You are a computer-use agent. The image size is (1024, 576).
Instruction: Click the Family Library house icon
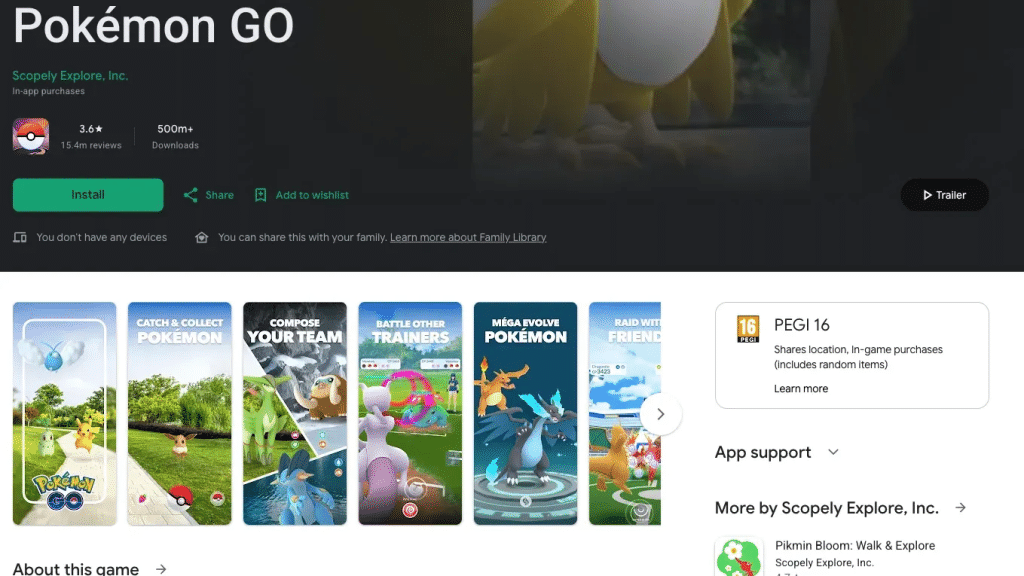(x=202, y=237)
